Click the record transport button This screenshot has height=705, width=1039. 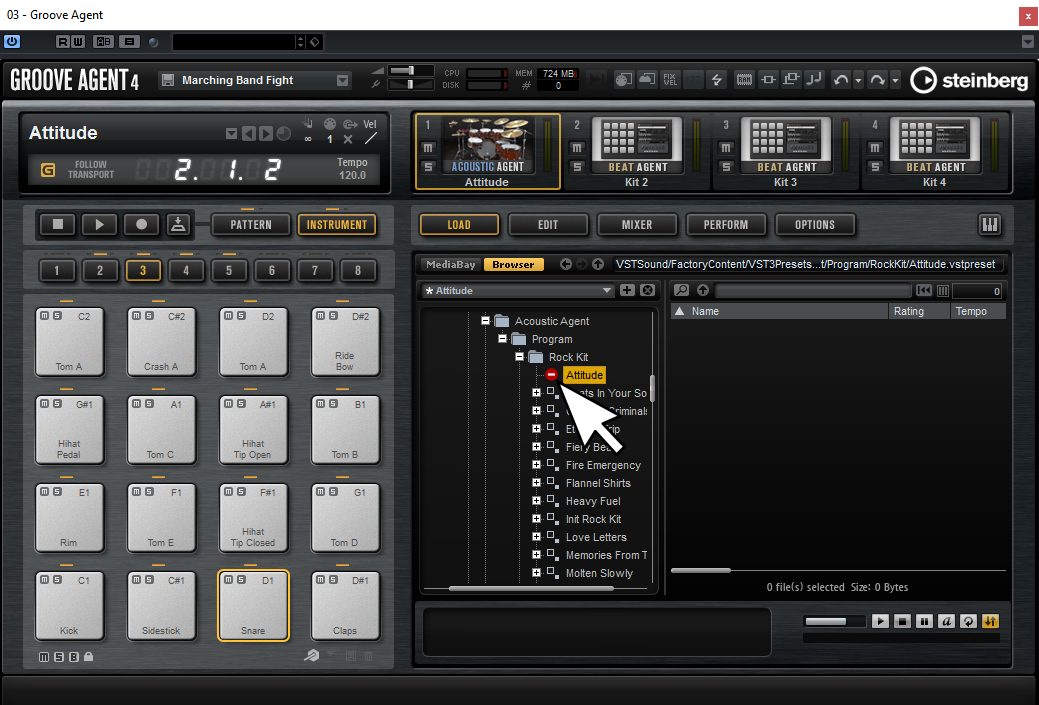coord(141,225)
